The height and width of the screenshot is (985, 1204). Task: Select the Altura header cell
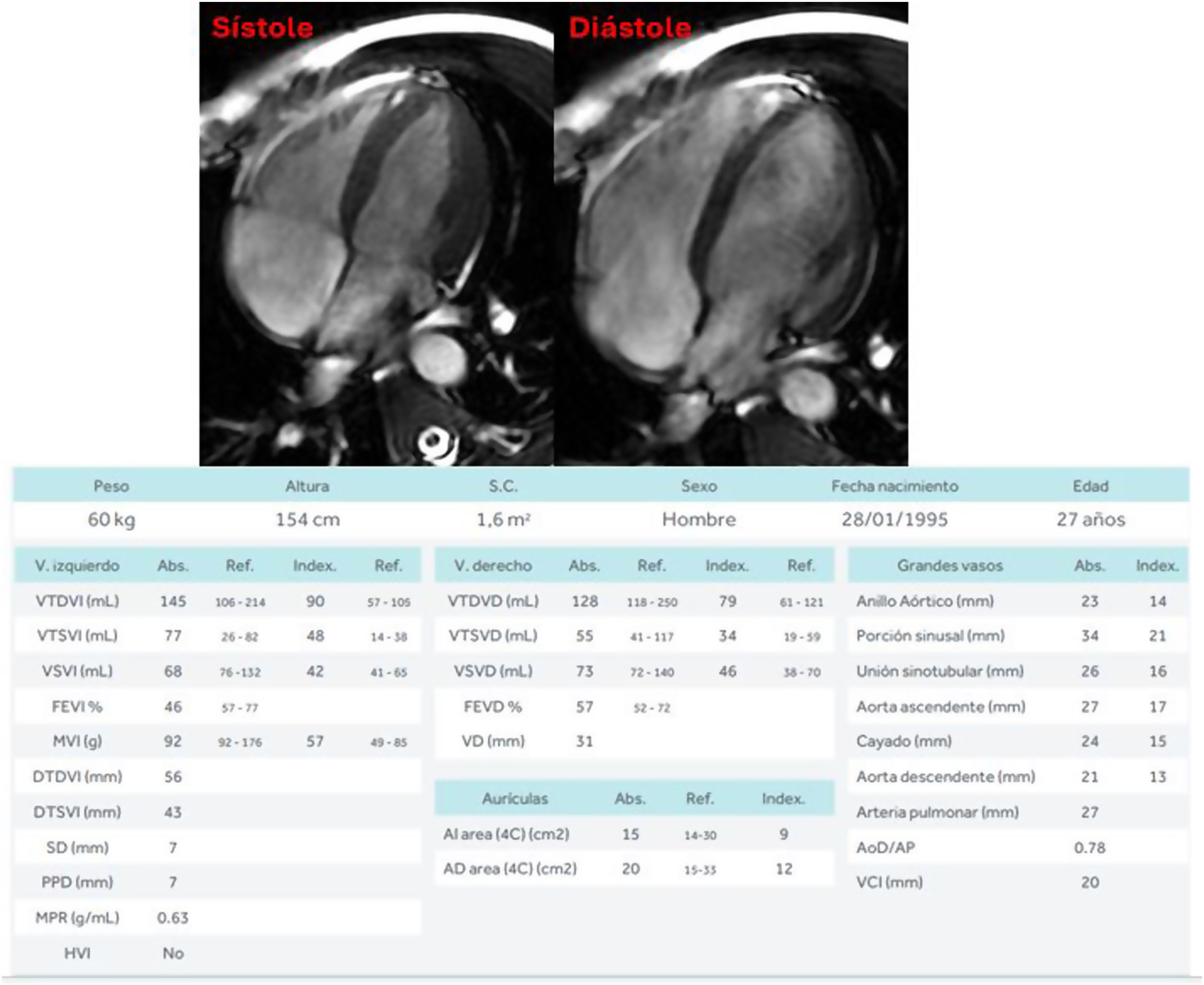(x=307, y=486)
